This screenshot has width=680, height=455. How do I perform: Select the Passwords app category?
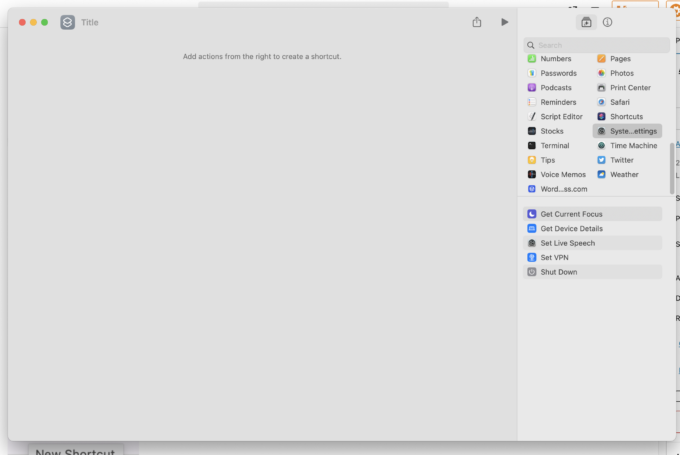(x=557, y=73)
